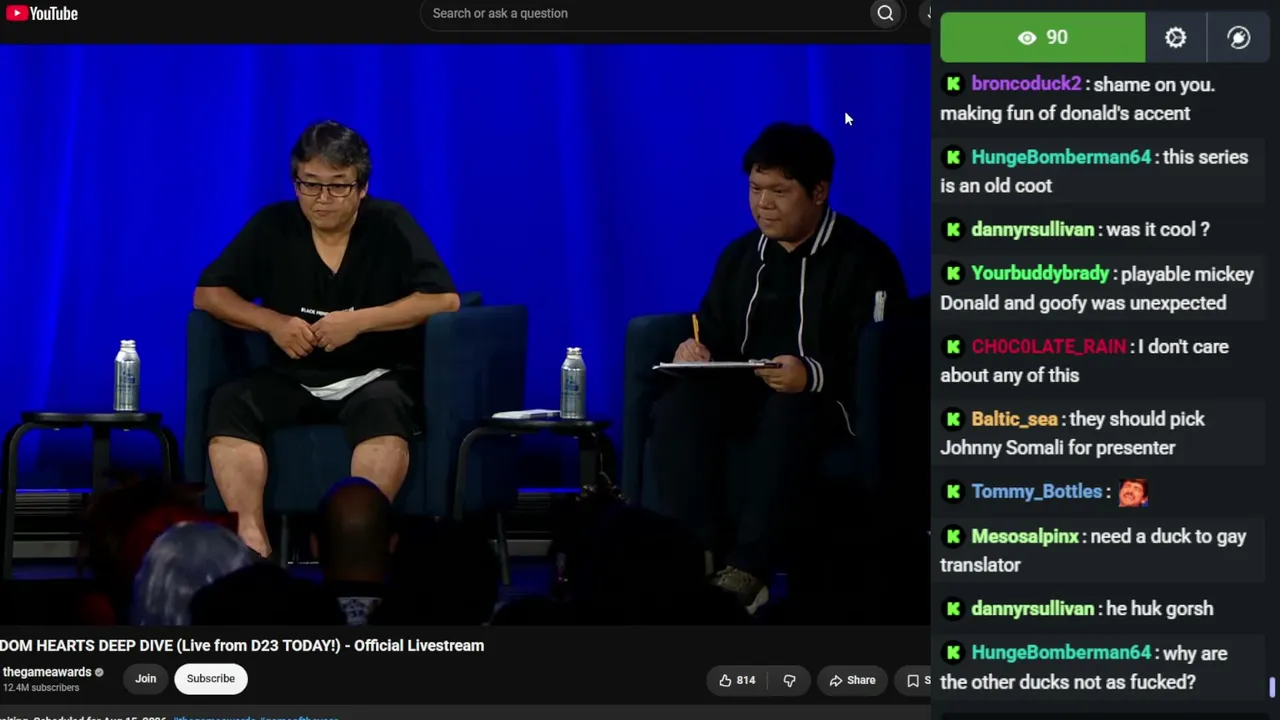Click the verified badge beside thegameawards
Screen dimensions: 1280x720
tap(99, 672)
